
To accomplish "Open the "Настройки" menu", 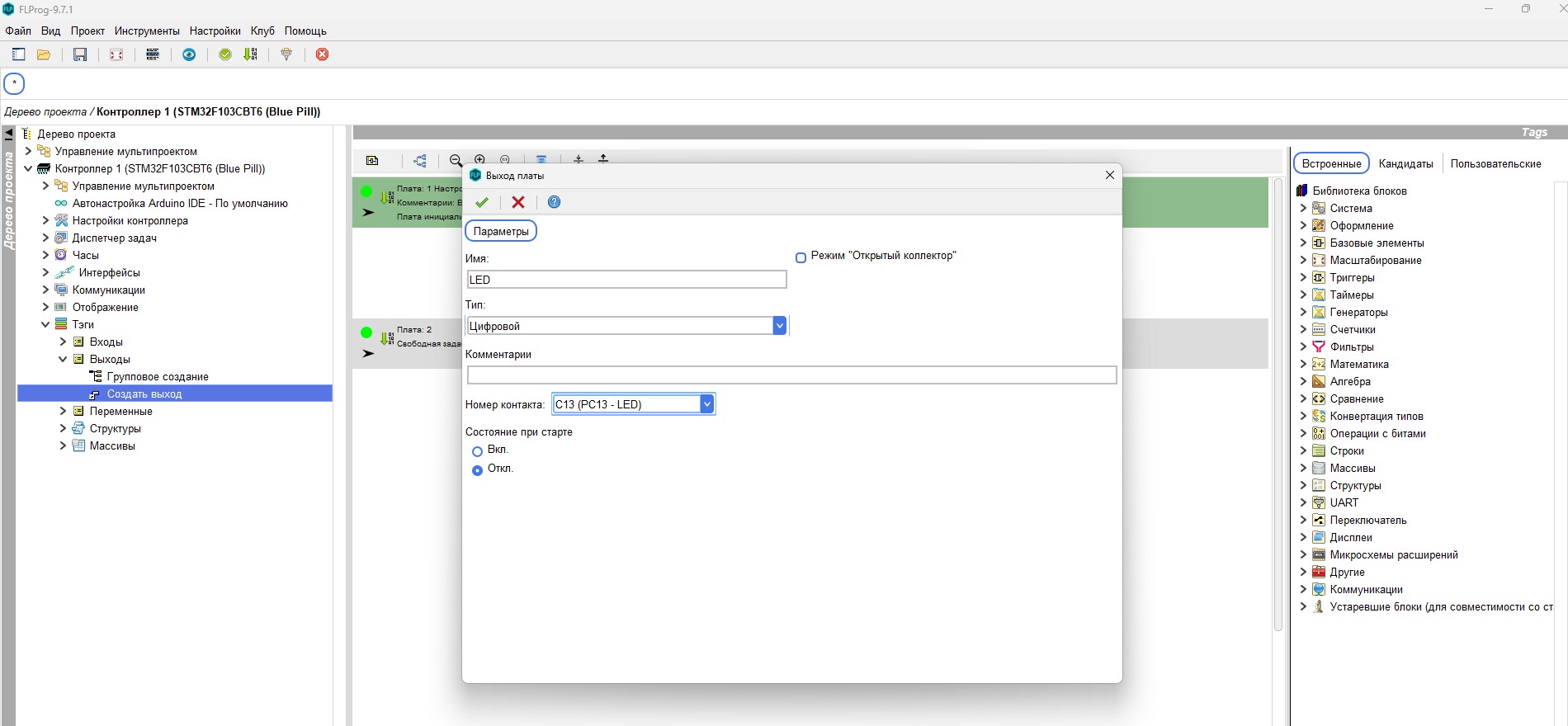I will [215, 31].
